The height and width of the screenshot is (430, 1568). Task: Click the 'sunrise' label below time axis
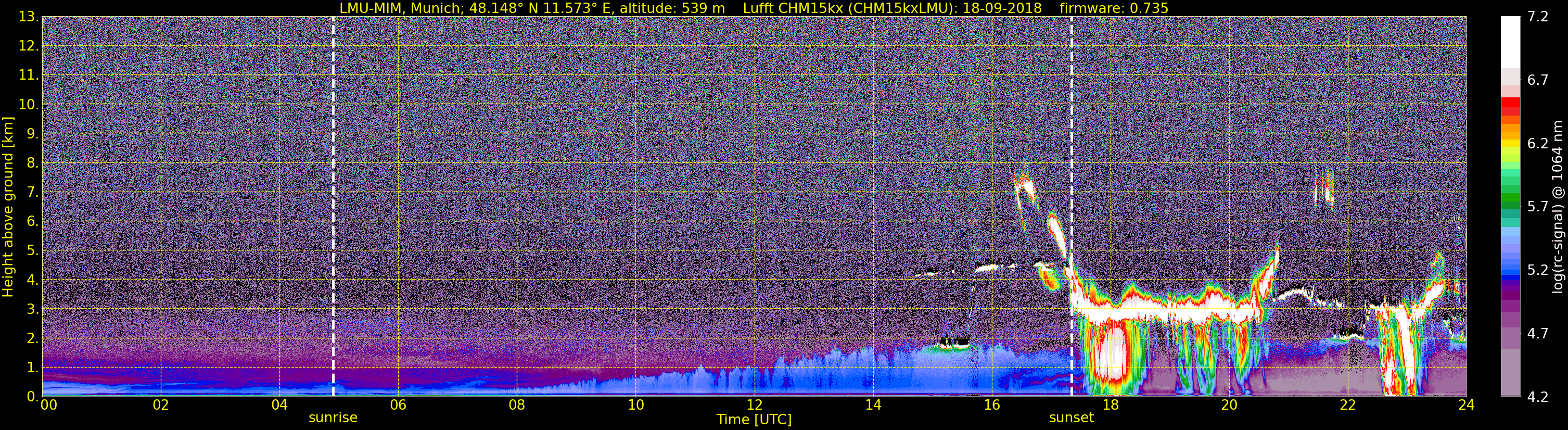(333, 418)
